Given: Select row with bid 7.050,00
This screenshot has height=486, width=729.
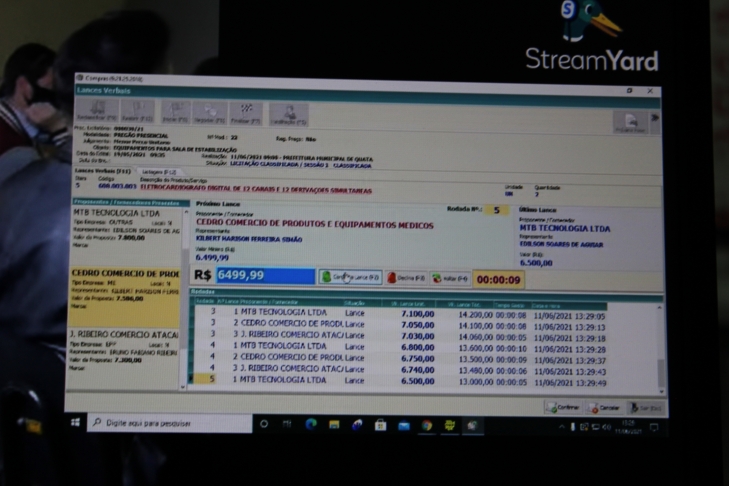Looking at the screenshot, I should point(400,325).
